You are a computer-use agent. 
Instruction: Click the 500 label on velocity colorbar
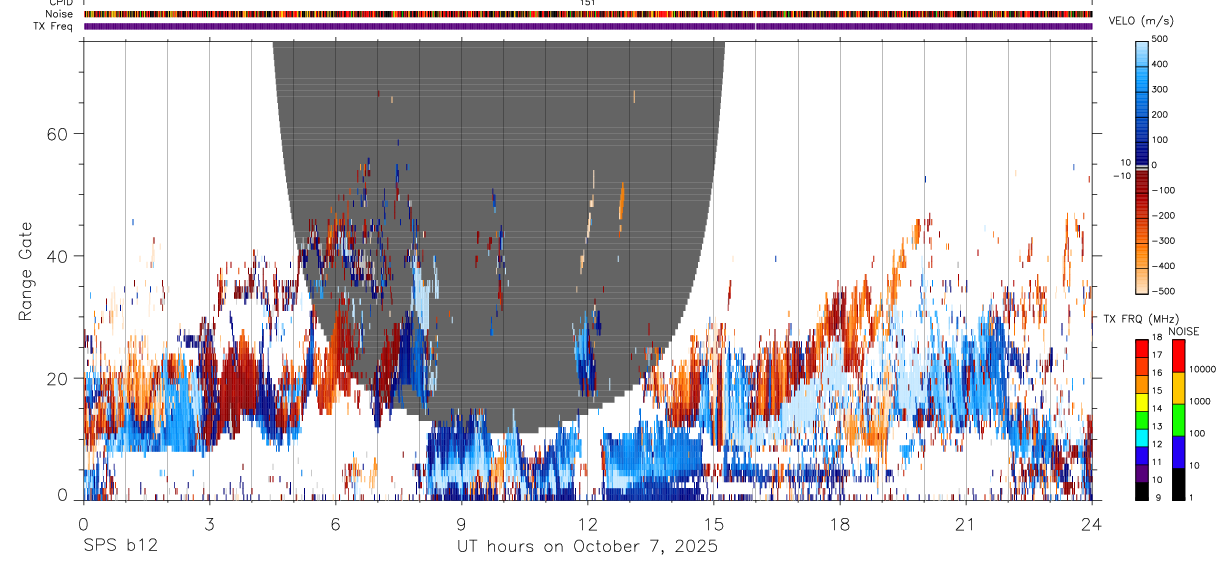pos(1160,40)
